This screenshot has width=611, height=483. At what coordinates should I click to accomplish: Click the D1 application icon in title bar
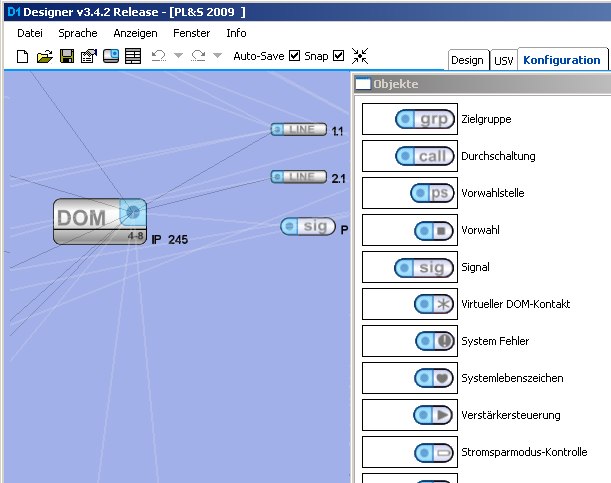(14, 12)
